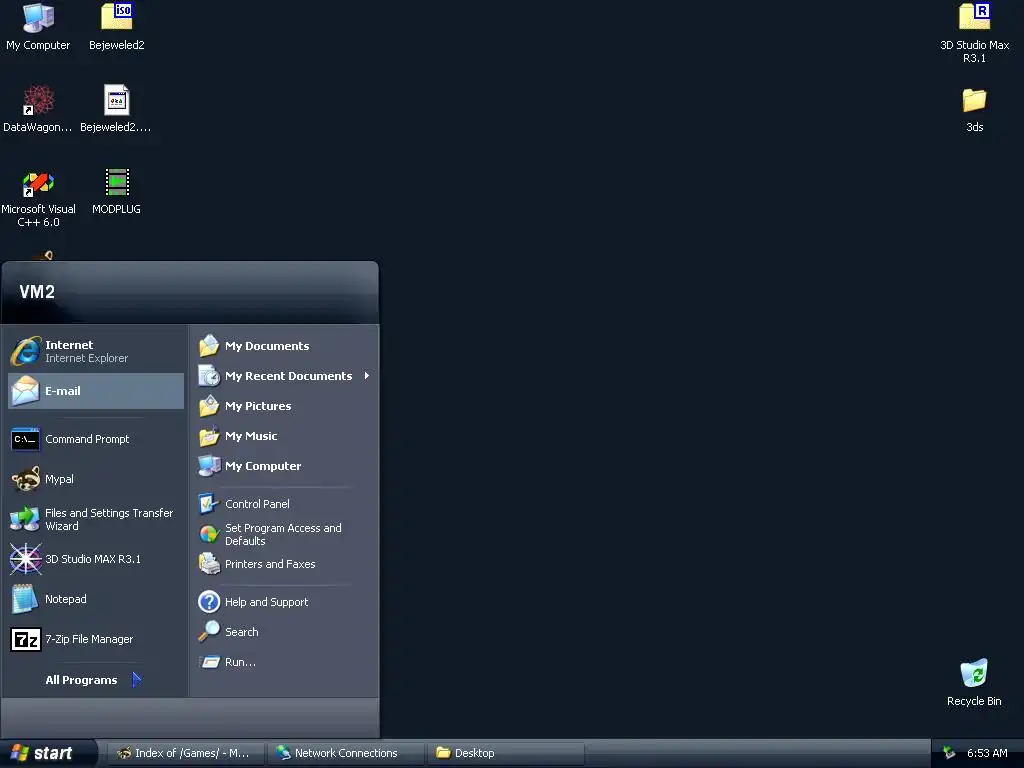
Task: Open My Pictures folder
Action: pos(284,406)
